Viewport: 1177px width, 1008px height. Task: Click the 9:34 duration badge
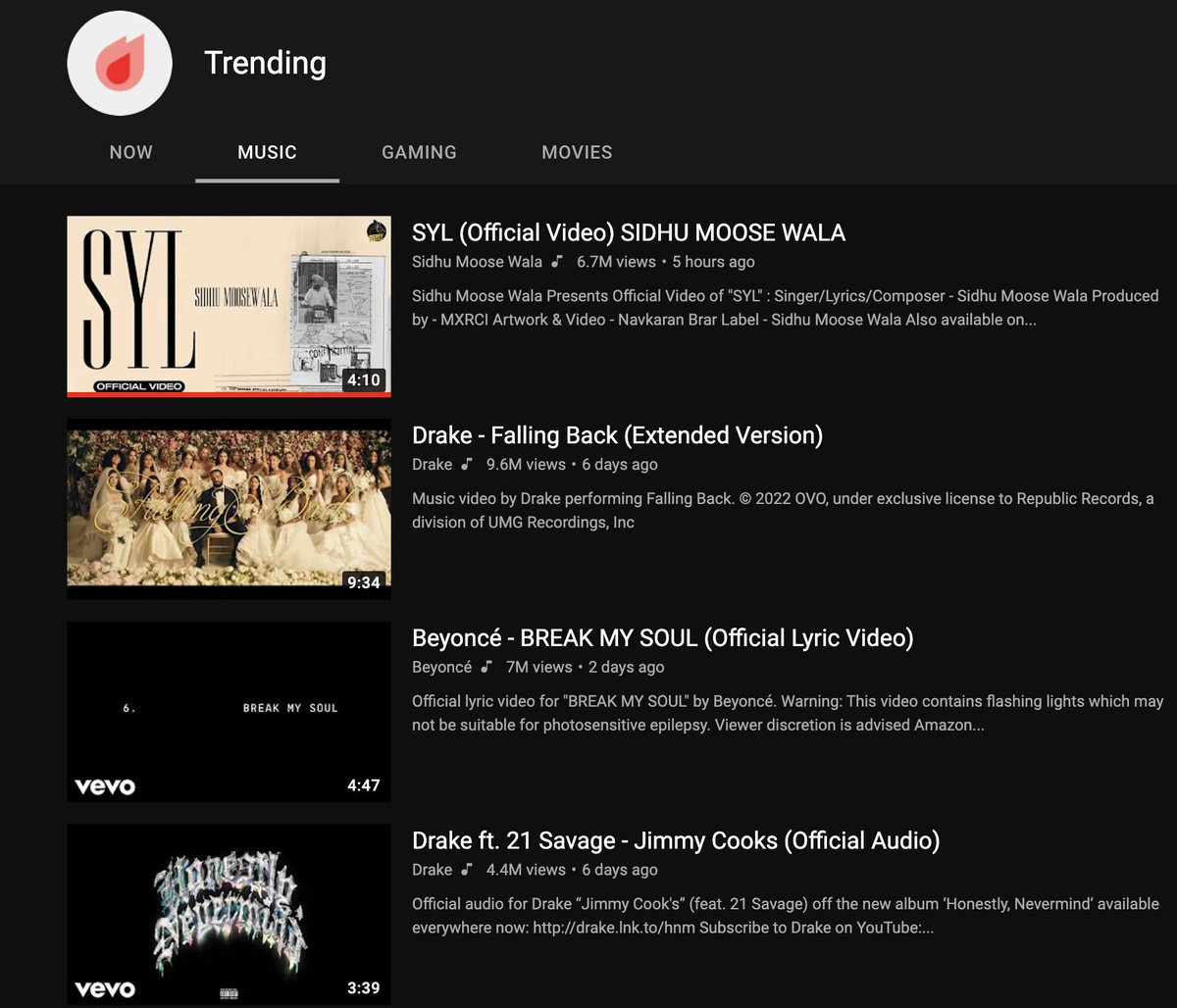tap(363, 582)
